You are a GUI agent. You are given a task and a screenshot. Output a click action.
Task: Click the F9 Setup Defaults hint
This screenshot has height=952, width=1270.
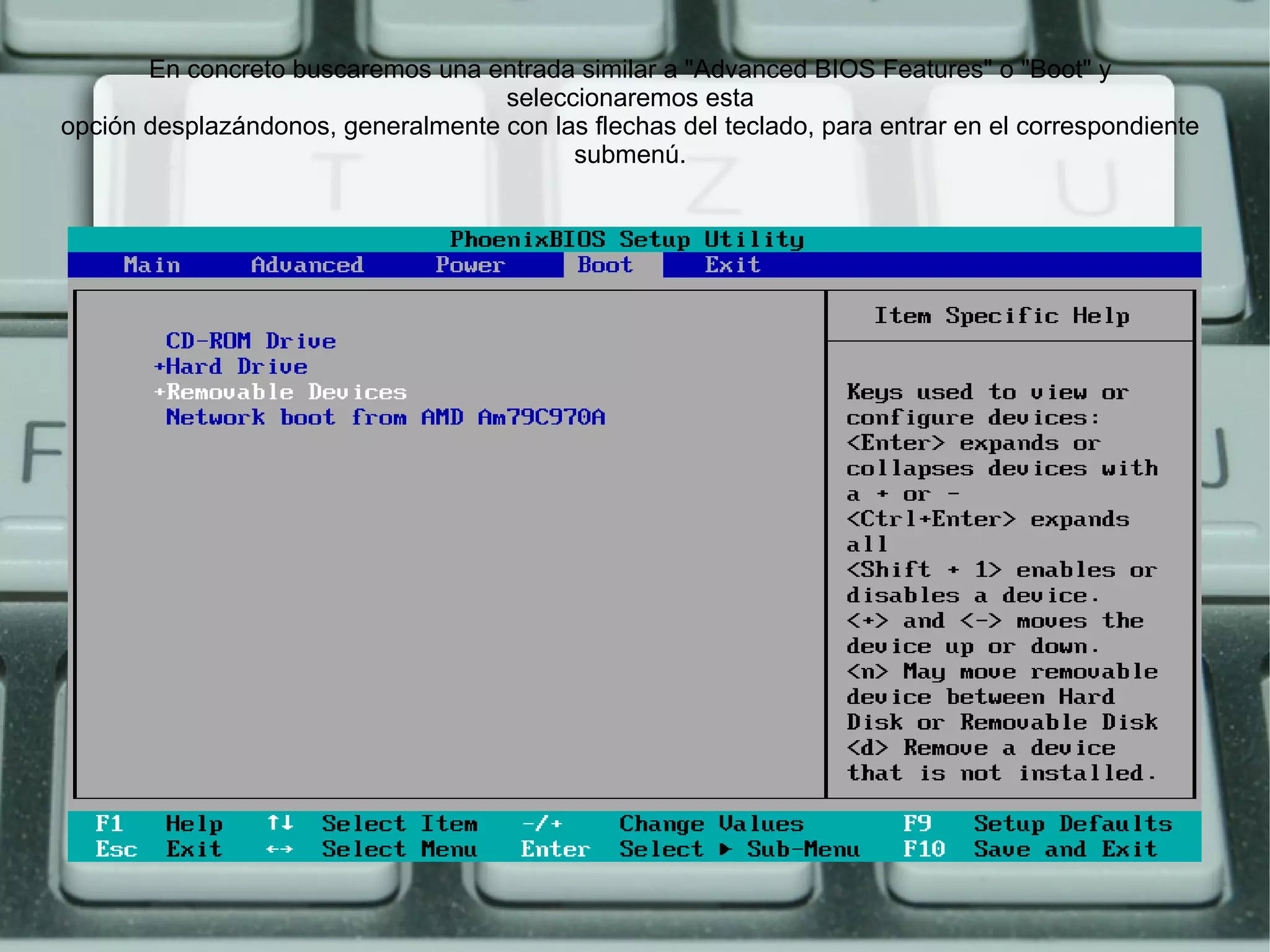click(x=1037, y=824)
